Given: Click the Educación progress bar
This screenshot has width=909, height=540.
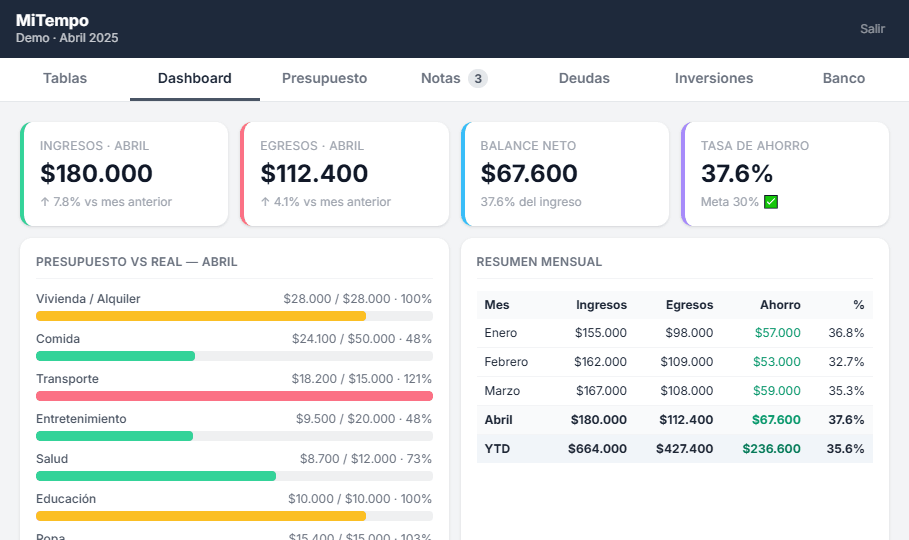Looking at the screenshot, I should tap(234, 516).
